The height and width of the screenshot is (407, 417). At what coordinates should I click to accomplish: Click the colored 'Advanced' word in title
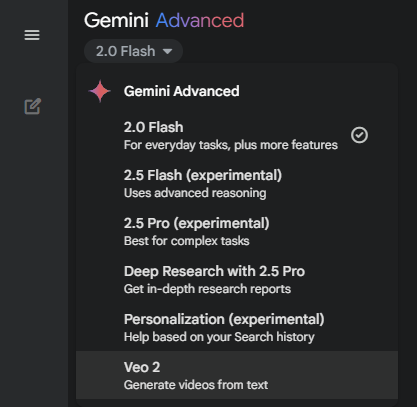point(200,20)
